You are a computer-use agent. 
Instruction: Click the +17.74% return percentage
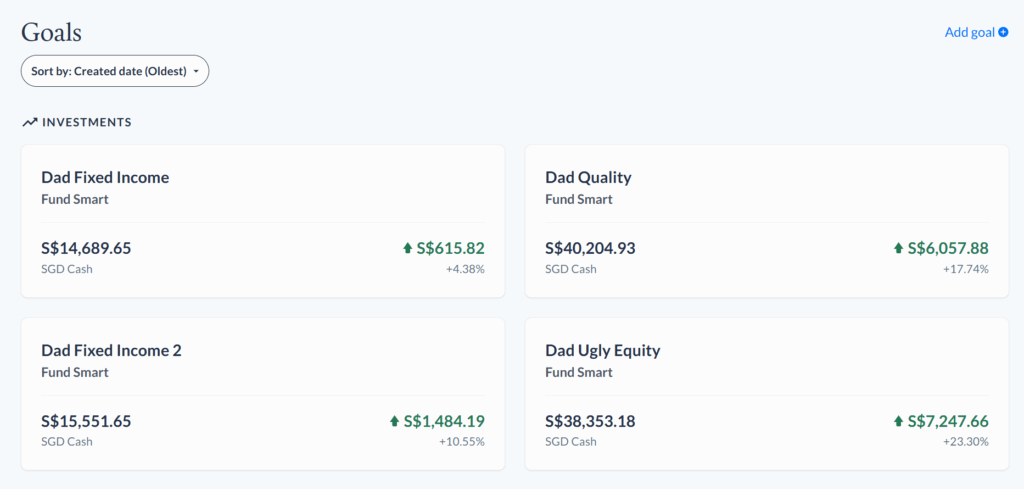[x=965, y=269]
